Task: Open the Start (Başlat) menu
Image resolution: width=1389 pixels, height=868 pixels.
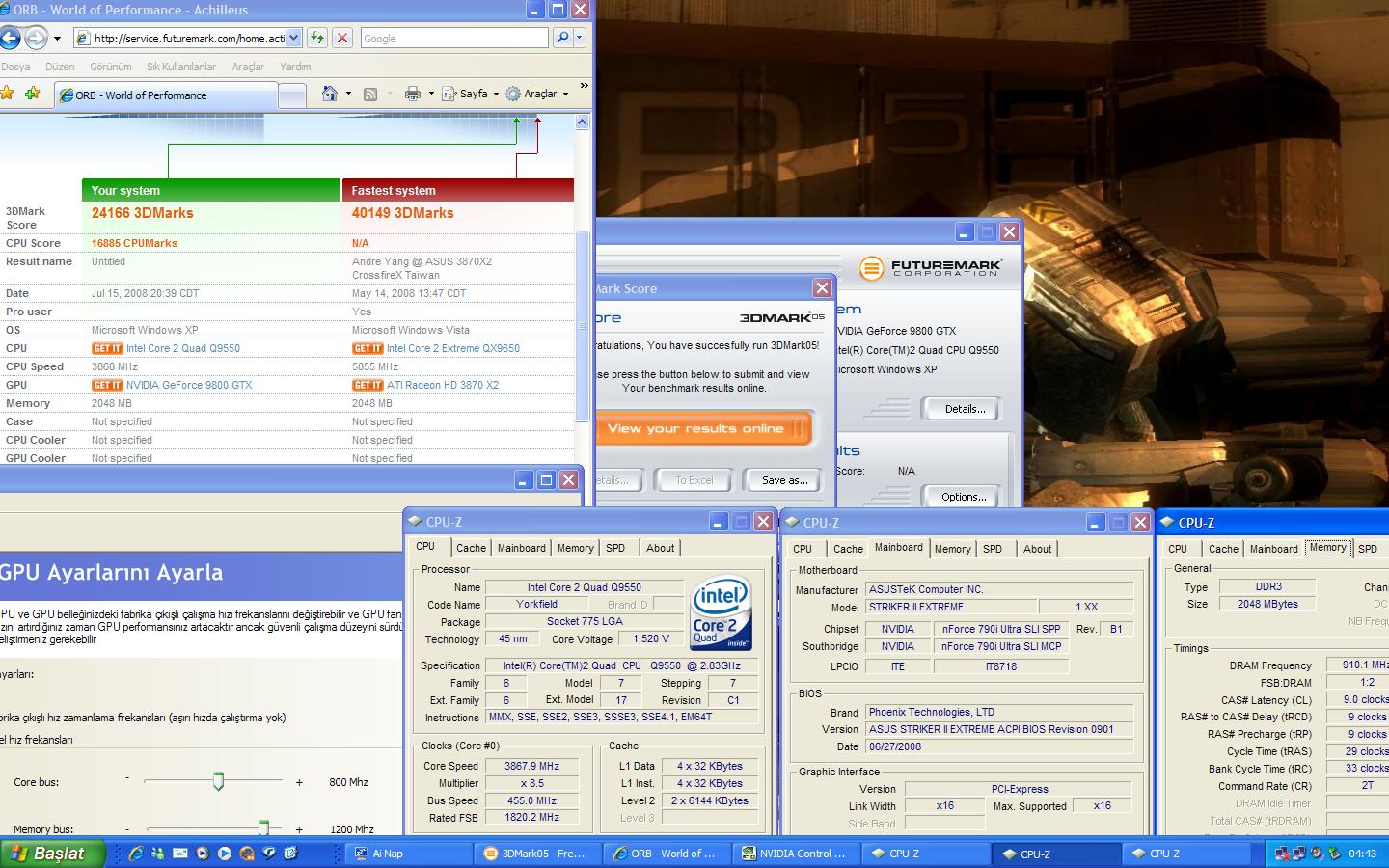Action: [51, 854]
